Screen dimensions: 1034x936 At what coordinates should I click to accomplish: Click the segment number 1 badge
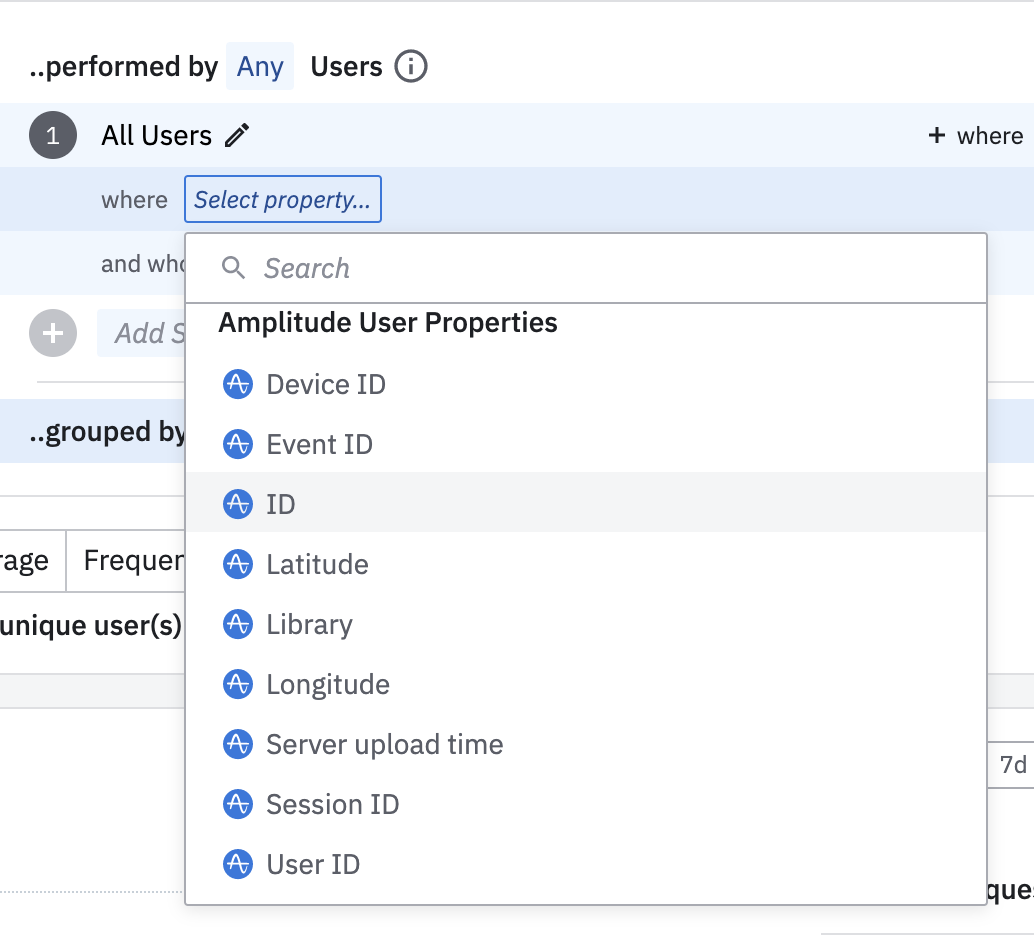53,136
